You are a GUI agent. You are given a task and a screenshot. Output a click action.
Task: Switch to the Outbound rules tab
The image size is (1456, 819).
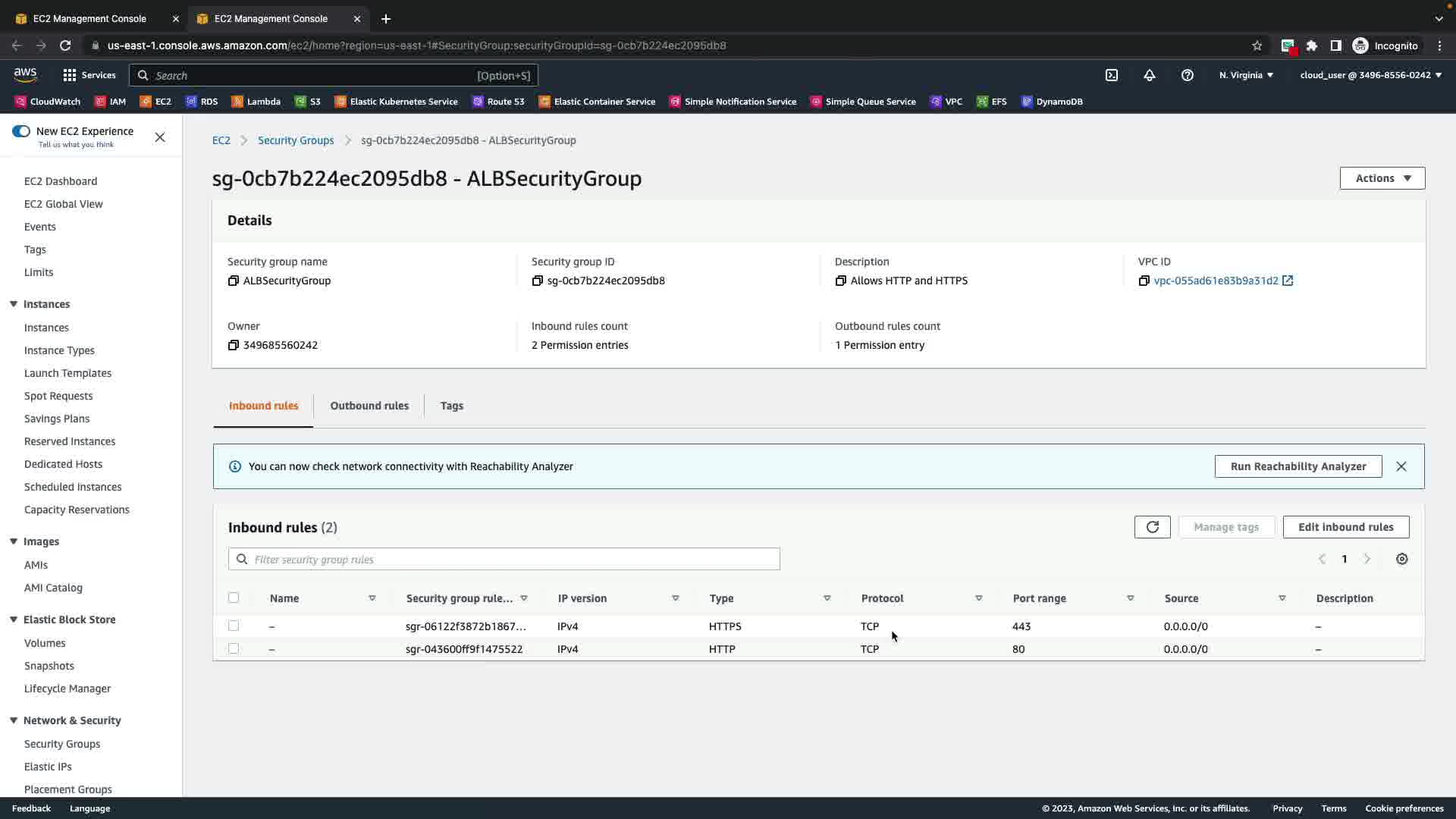click(369, 406)
